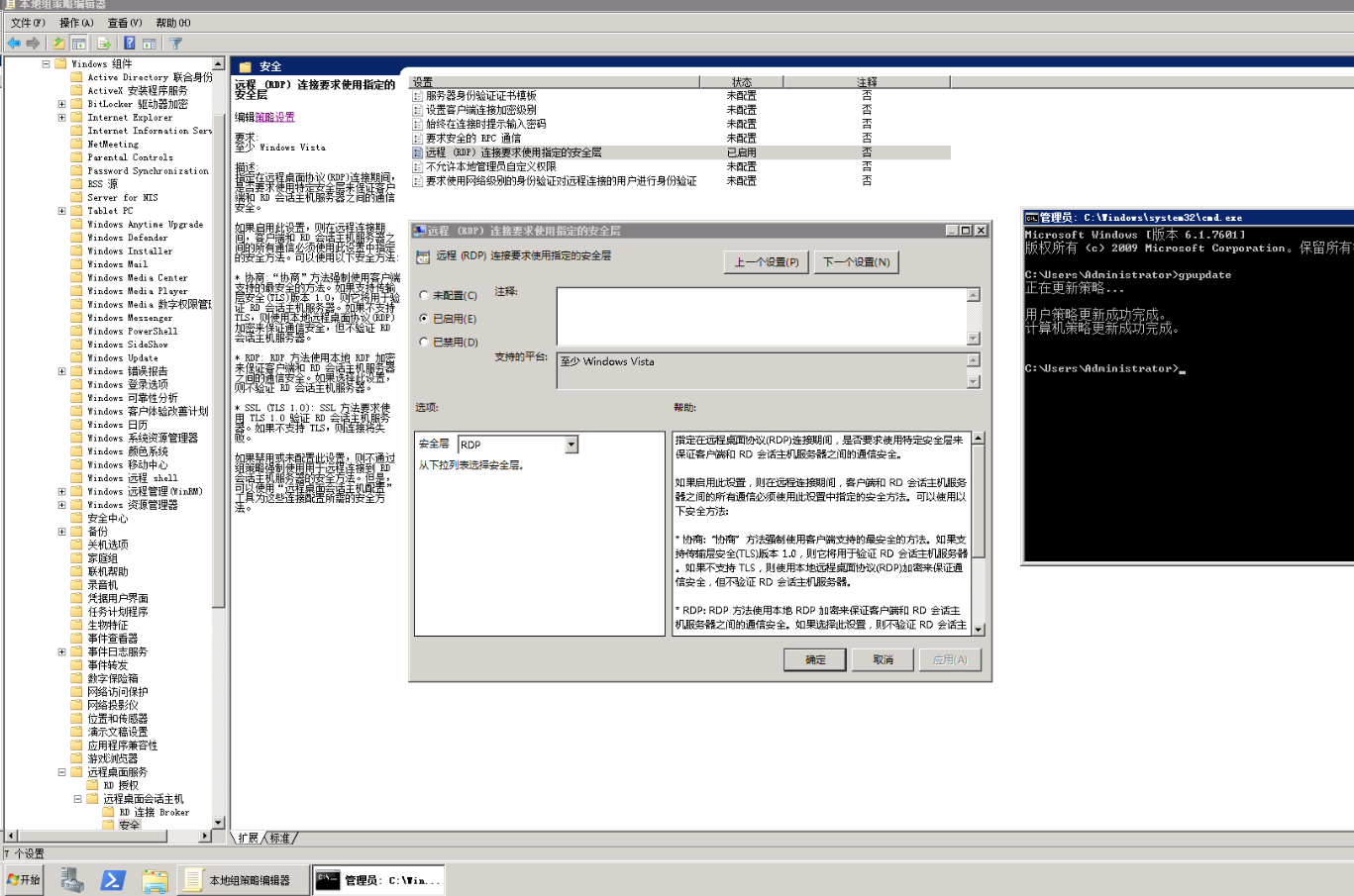Confirm with the 确定 button
The height and width of the screenshot is (896, 1354).
815,659
